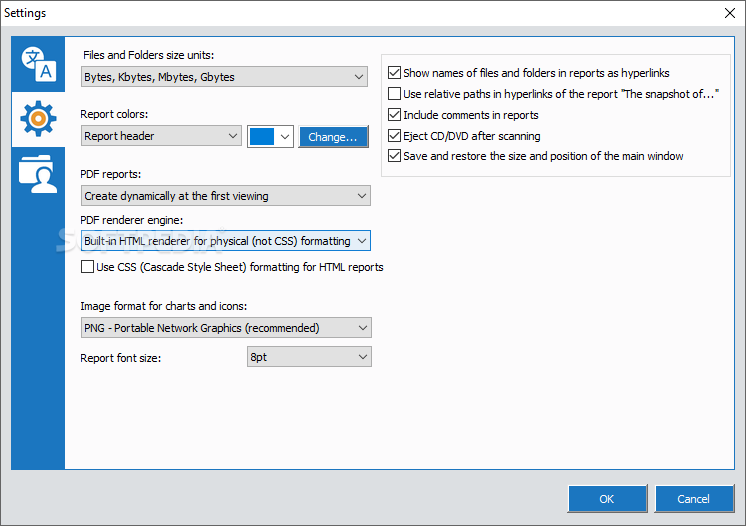Click the 'PDF reports:' label
The height and width of the screenshot is (526, 746).
pyautogui.click(x=110, y=174)
